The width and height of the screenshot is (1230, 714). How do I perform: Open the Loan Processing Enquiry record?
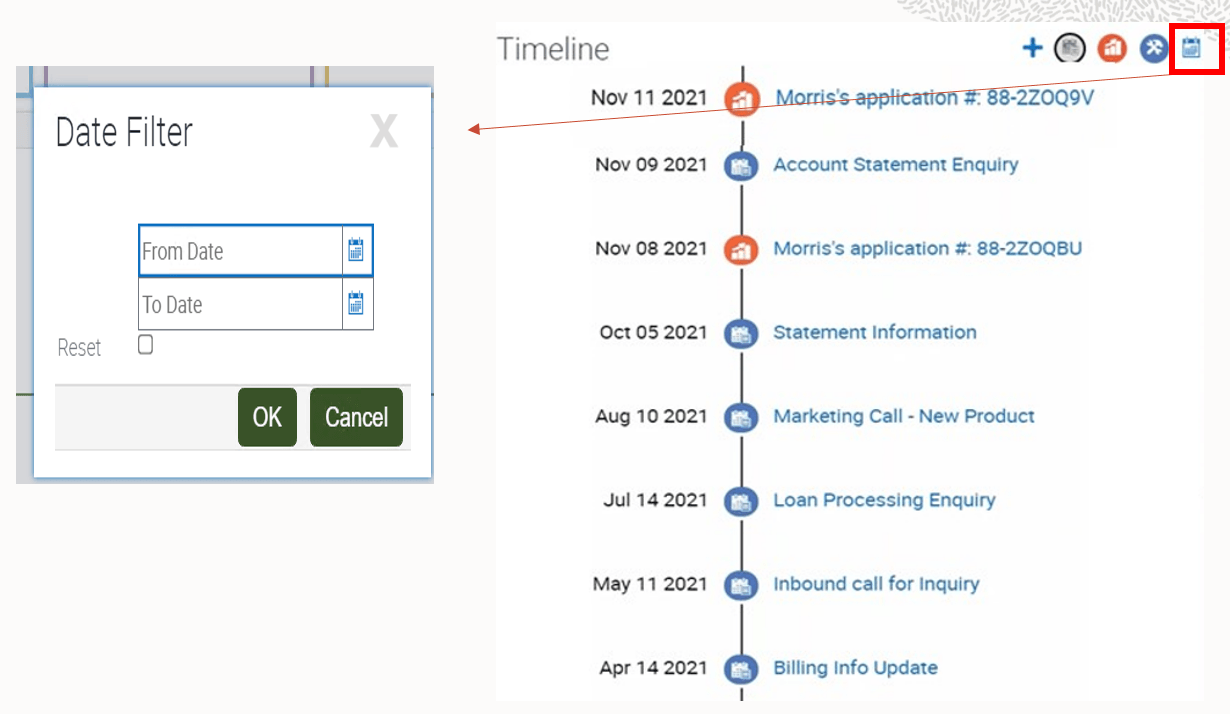(x=884, y=500)
